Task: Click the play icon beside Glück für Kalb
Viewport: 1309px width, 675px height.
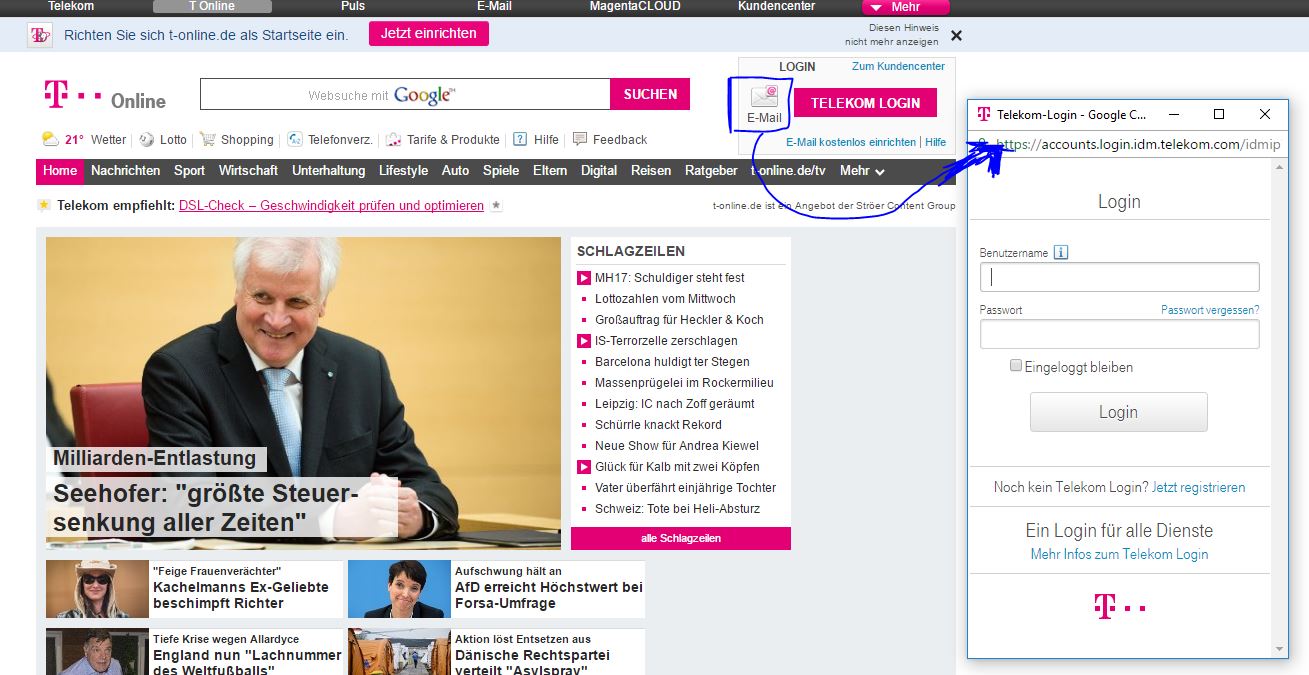Action: point(584,467)
